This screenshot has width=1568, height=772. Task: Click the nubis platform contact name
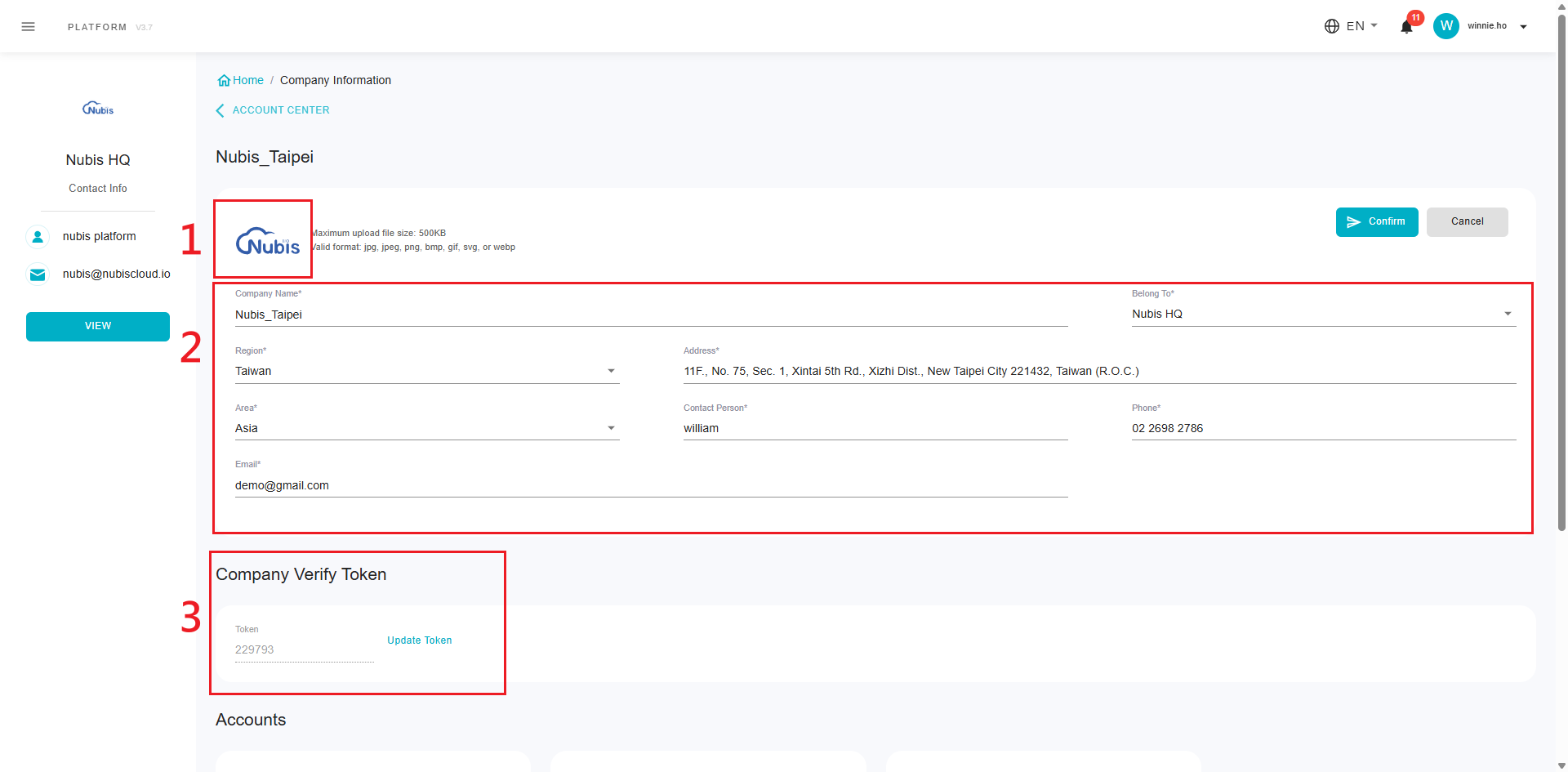click(100, 236)
